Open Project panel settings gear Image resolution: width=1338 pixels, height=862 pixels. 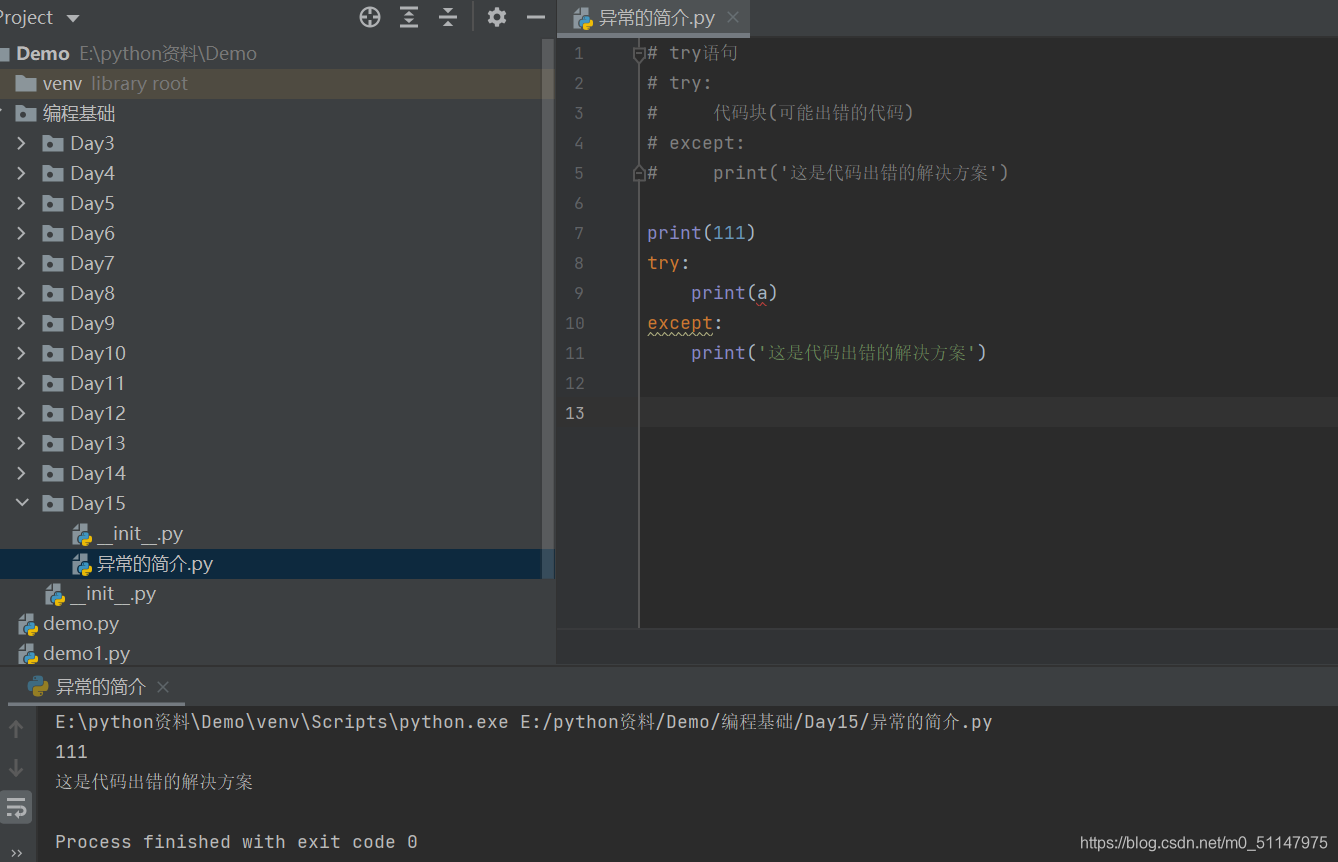497,17
